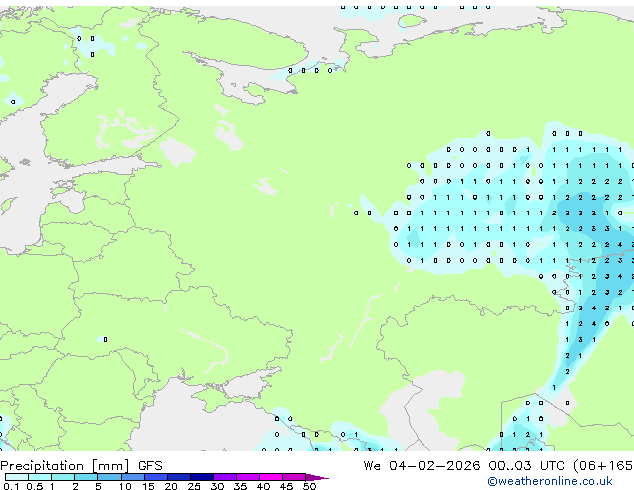Click the legend label '50'
The height and width of the screenshot is (490, 634).
[x=309, y=486]
